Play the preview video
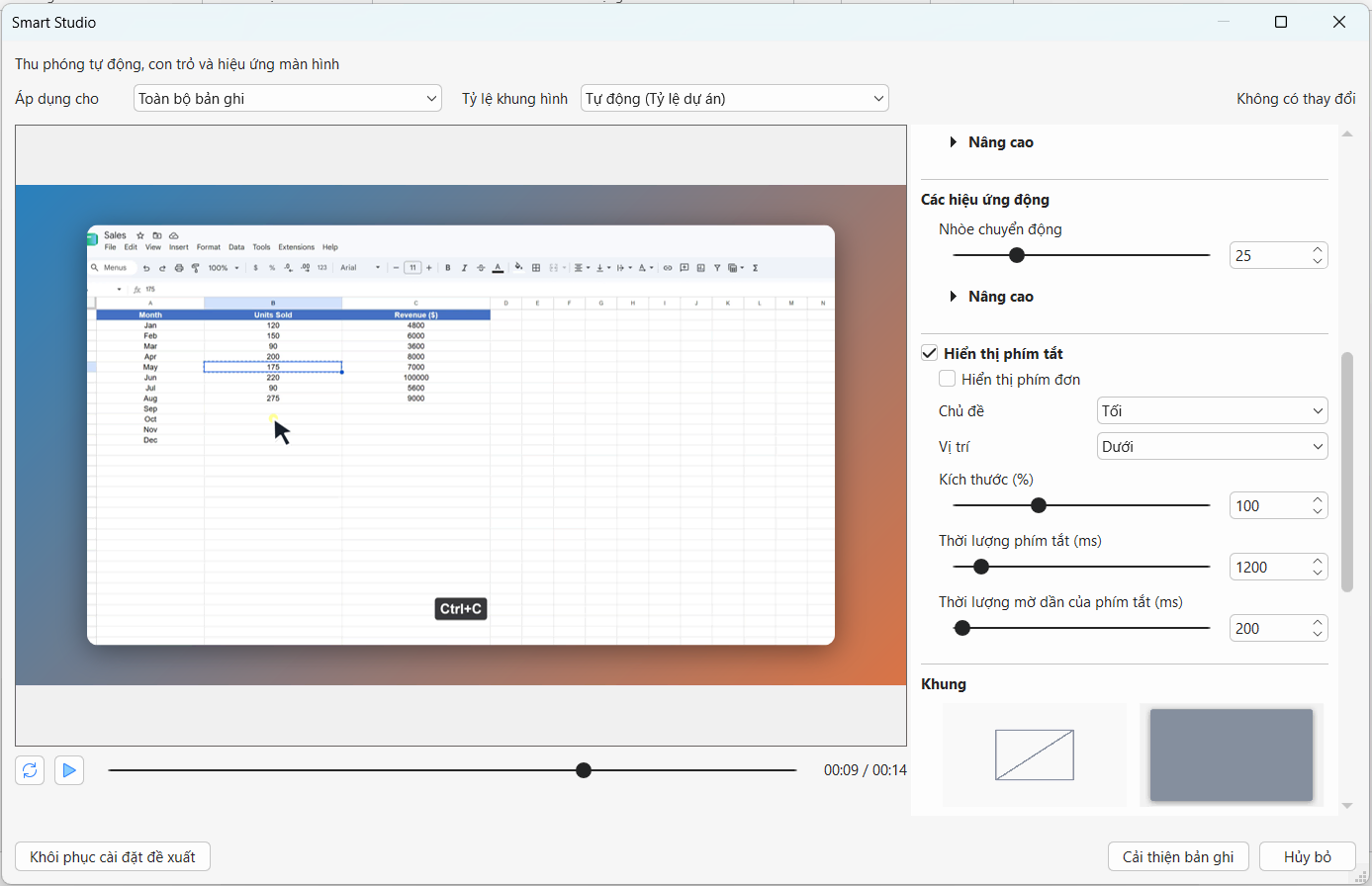Viewport: 1372px width, 886px height. tap(69, 770)
